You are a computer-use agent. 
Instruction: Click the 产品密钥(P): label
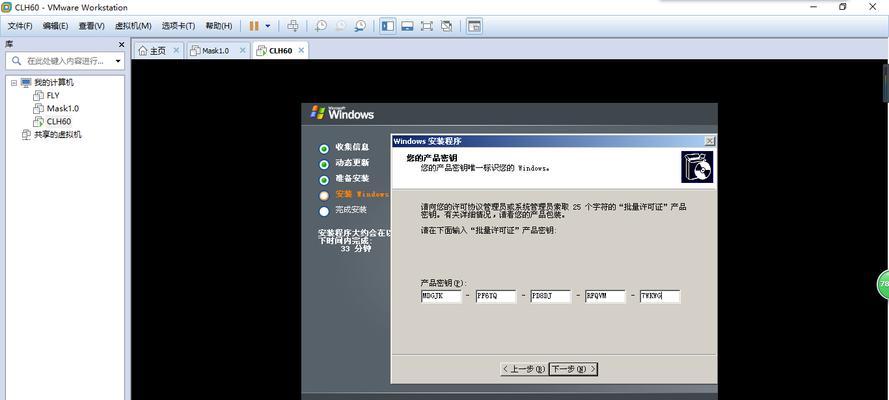click(x=442, y=283)
